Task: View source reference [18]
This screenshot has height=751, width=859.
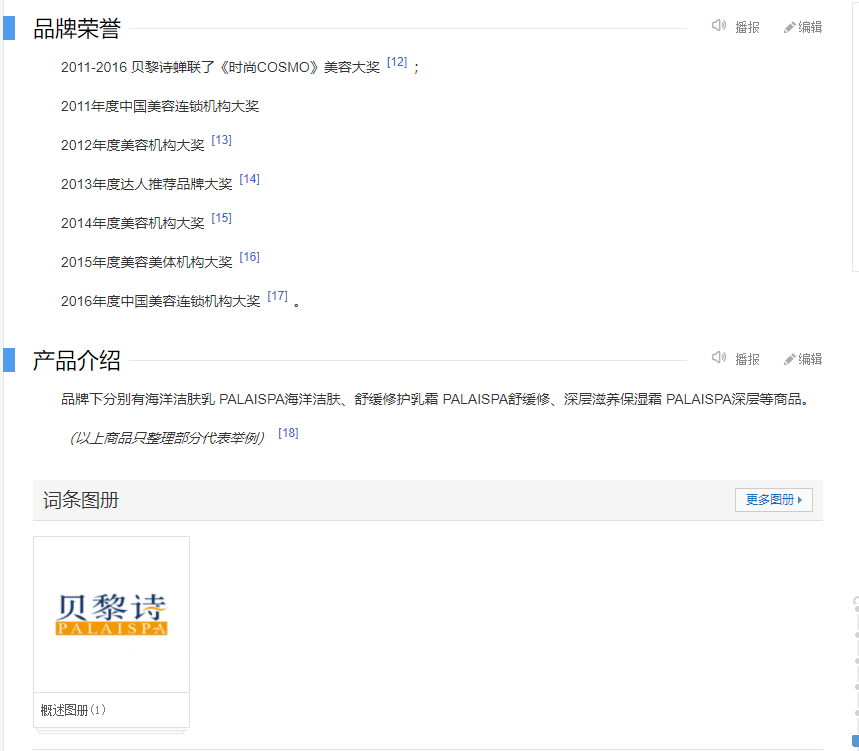Action: point(288,433)
